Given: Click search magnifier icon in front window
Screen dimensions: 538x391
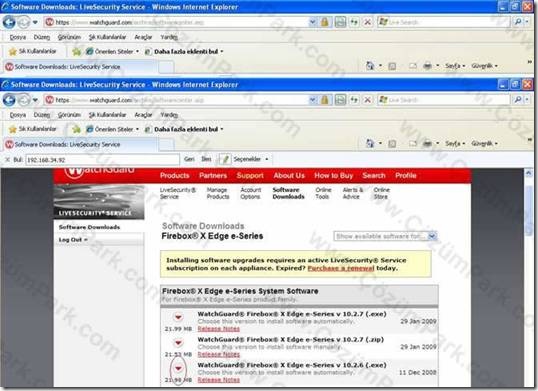Looking at the screenshot, I should click(x=518, y=99).
